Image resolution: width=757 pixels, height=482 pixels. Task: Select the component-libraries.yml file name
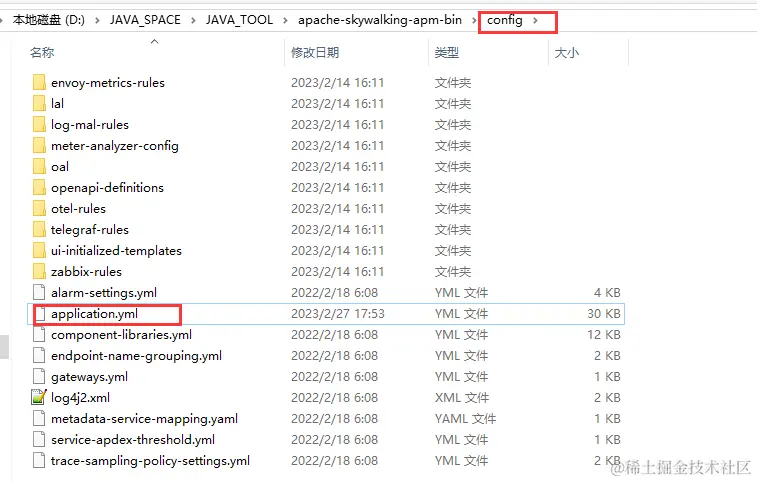tap(122, 335)
